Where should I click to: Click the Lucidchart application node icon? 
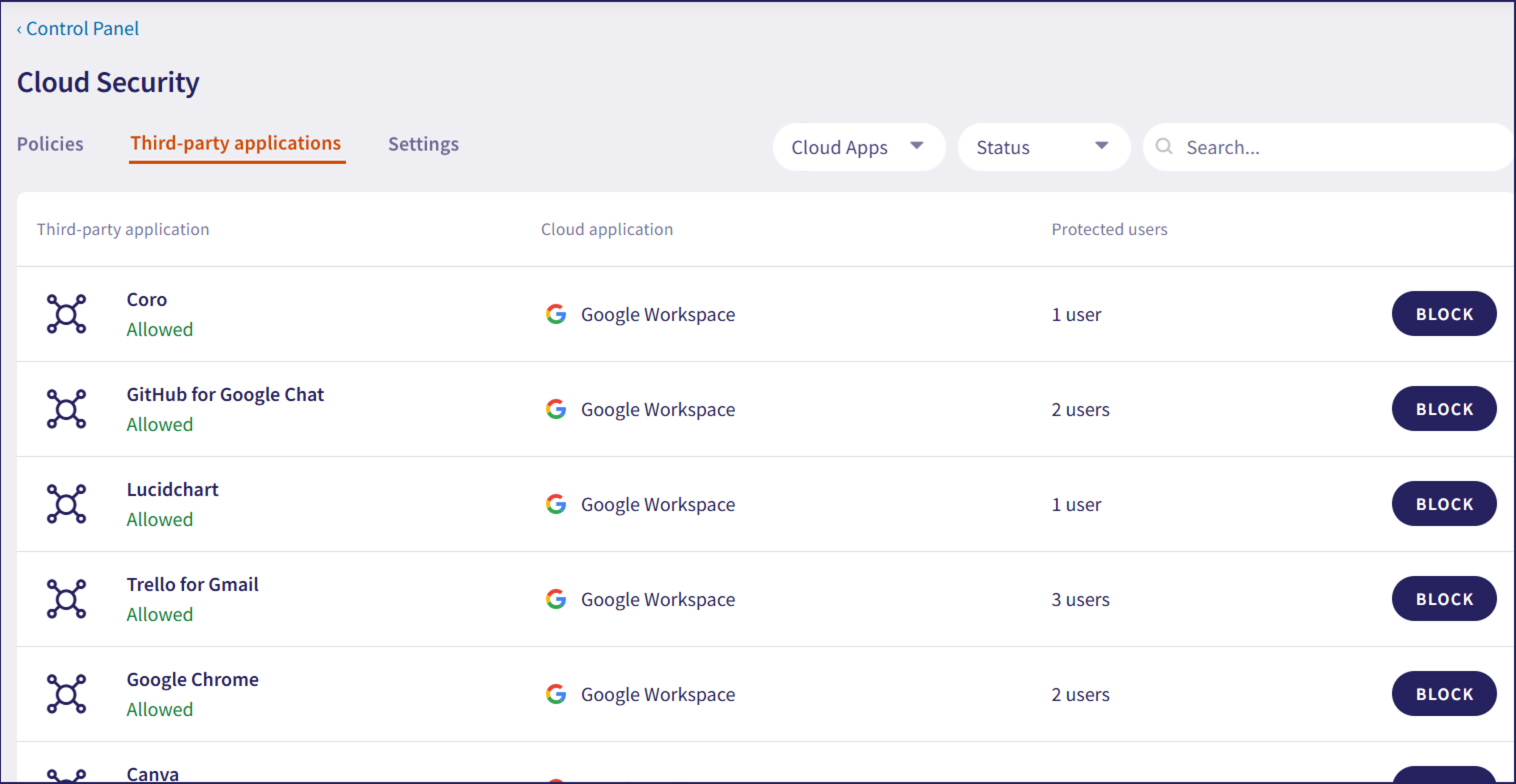point(66,504)
